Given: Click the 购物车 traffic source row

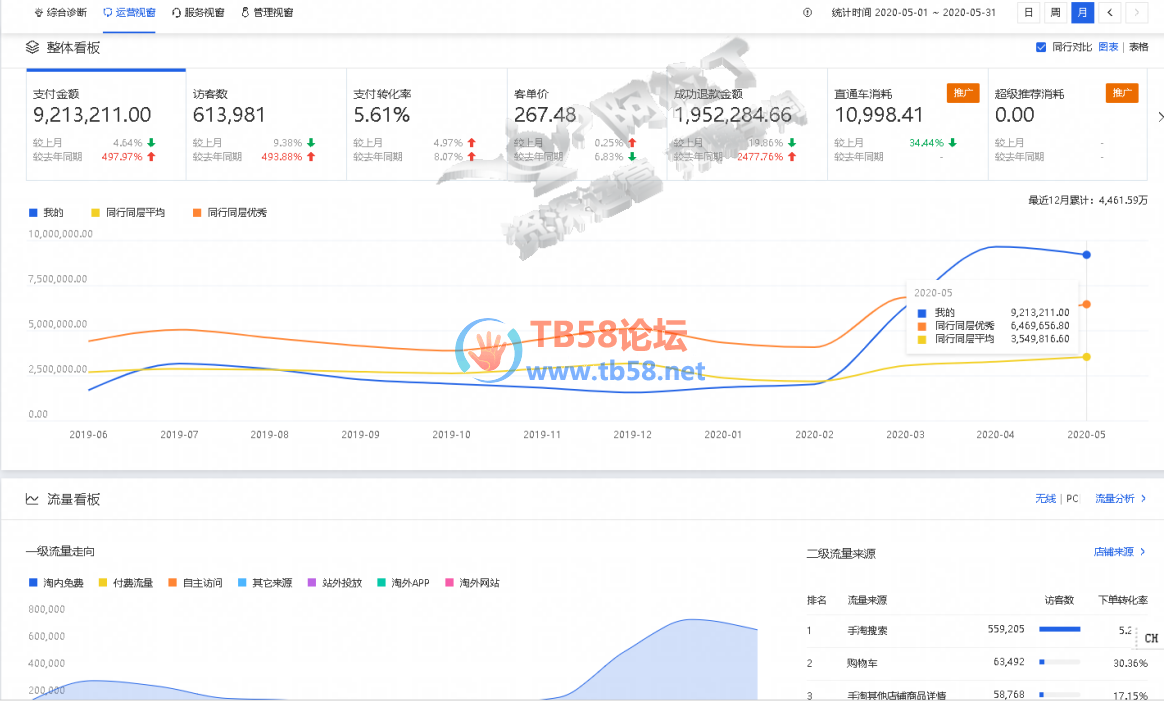Looking at the screenshot, I should pyautogui.click(x=977, y=663).
